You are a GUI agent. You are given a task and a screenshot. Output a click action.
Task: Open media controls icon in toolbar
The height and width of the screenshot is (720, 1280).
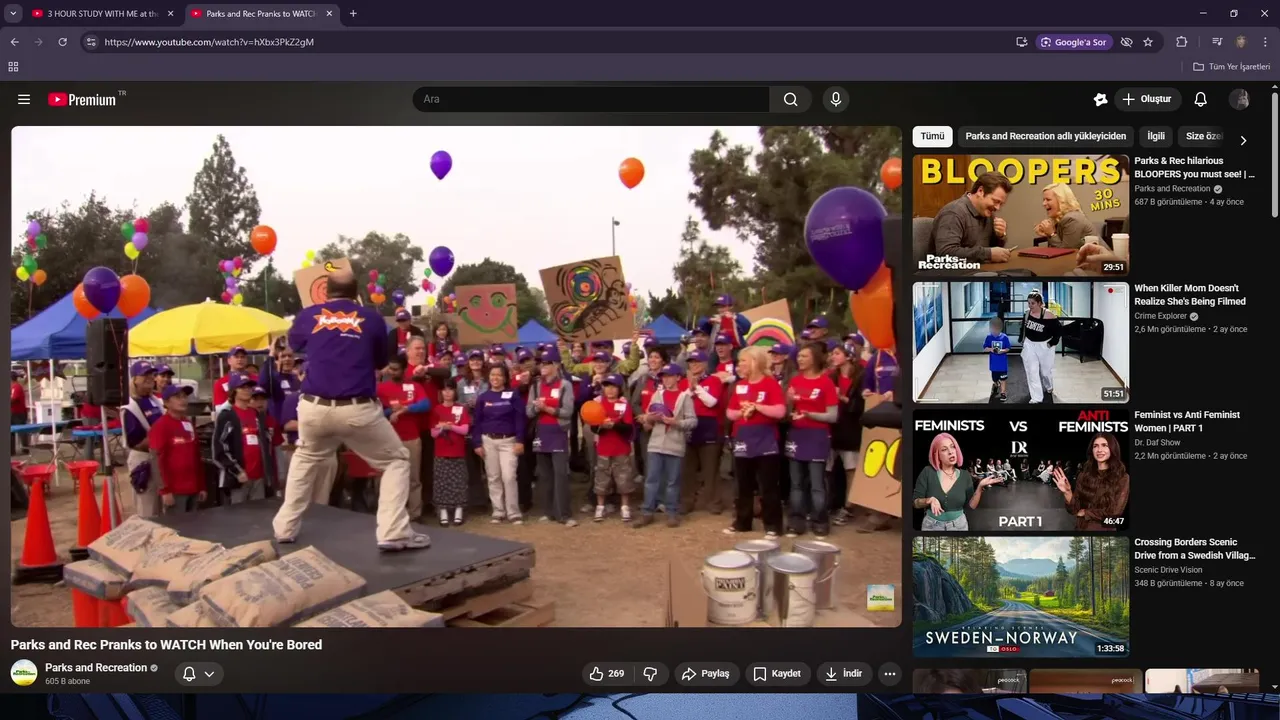(x=1217, y=42)
